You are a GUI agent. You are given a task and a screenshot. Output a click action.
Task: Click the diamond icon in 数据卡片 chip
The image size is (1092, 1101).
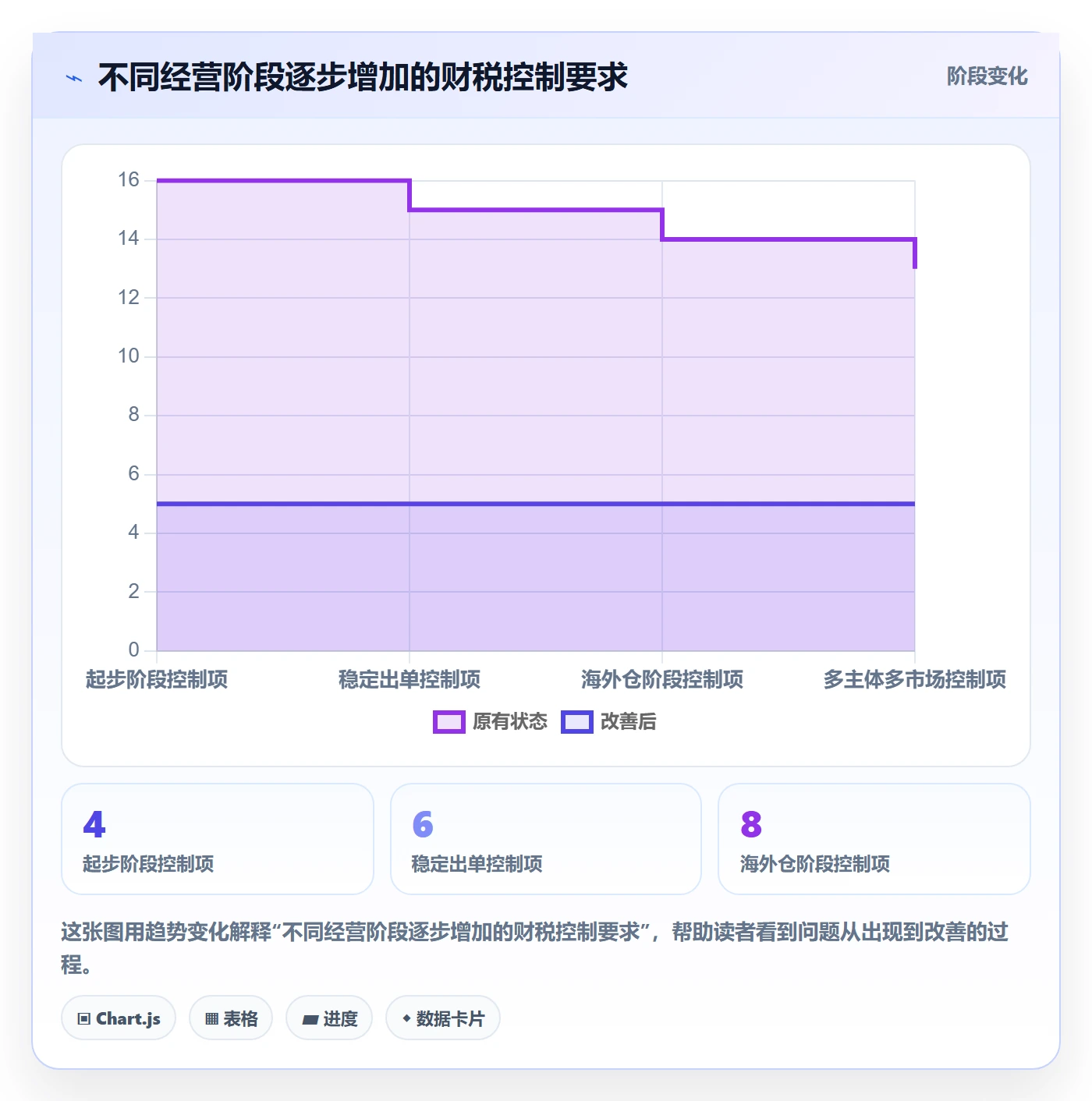pos(406,1018)
